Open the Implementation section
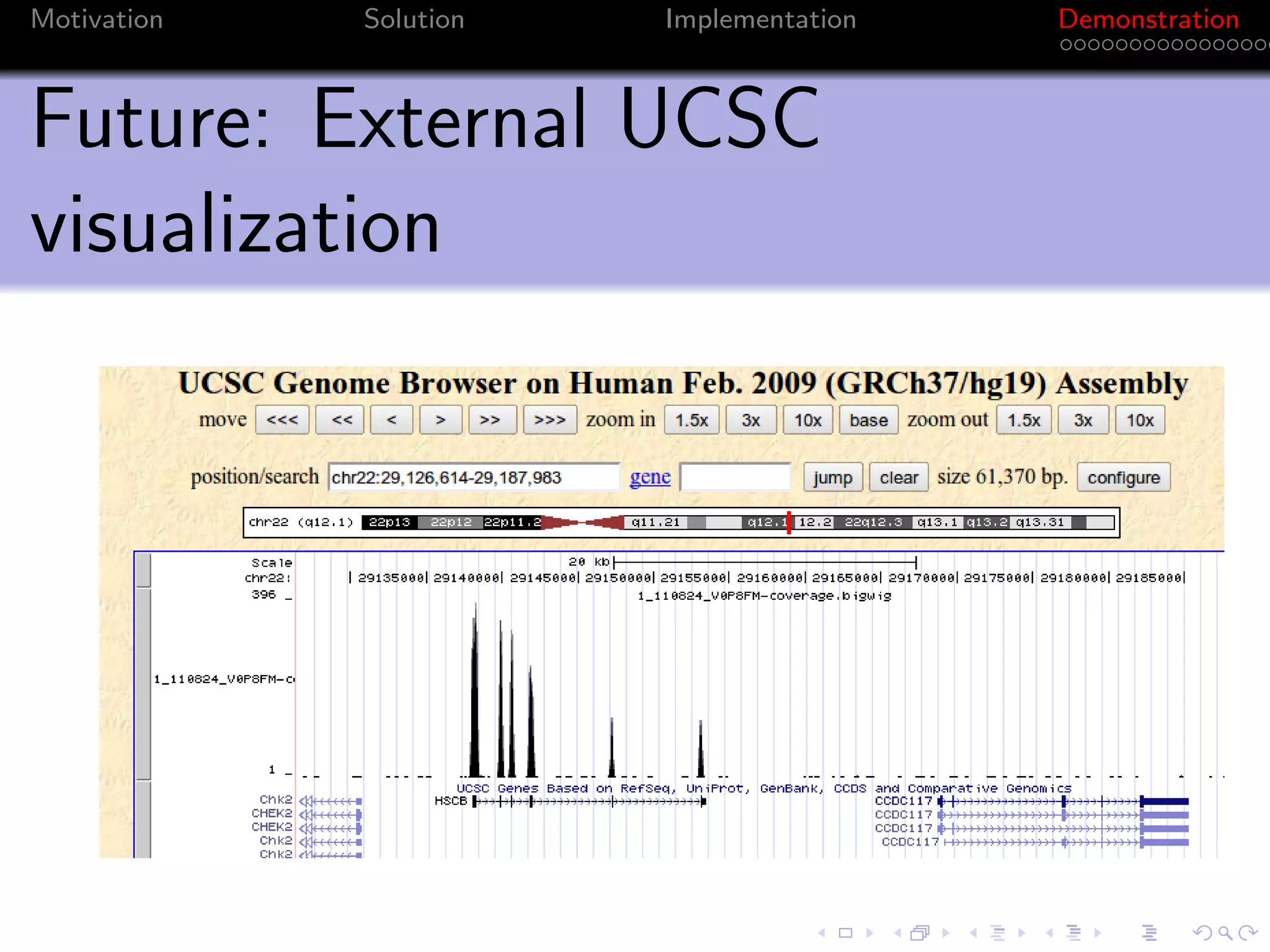1270x952 pixels. click(x=761, y=19)
